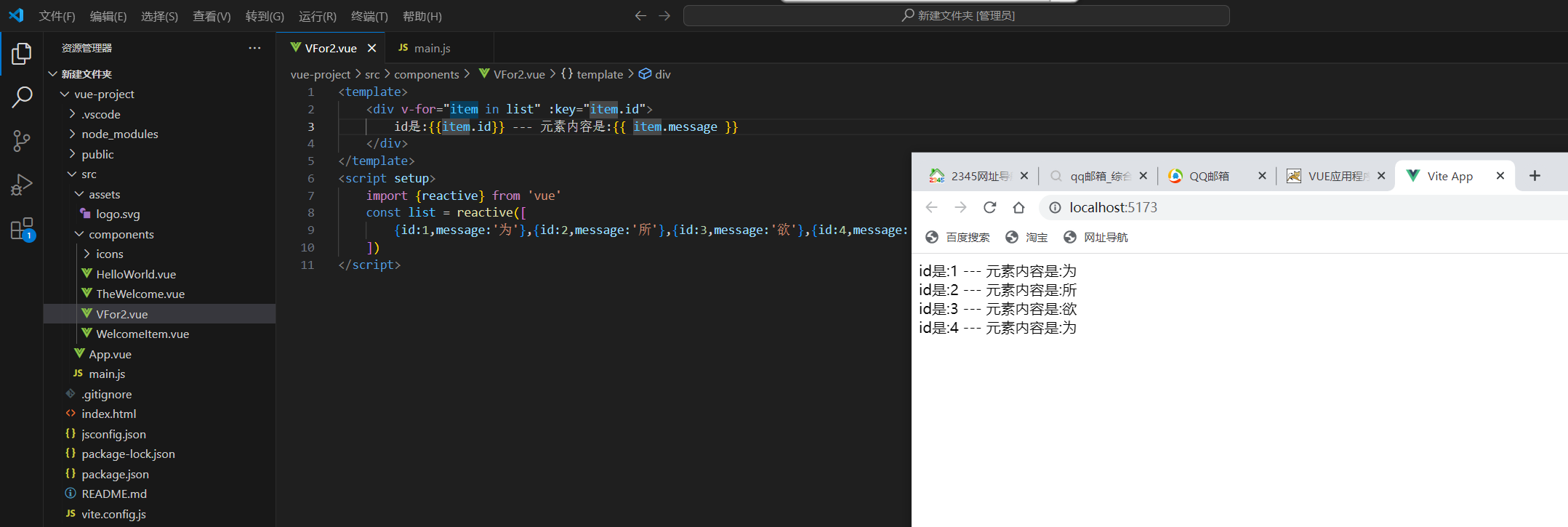Viewport: 1568px width, 527px height.
Task: Open the 查看(V) menu
Action: (x=212, y=16)
